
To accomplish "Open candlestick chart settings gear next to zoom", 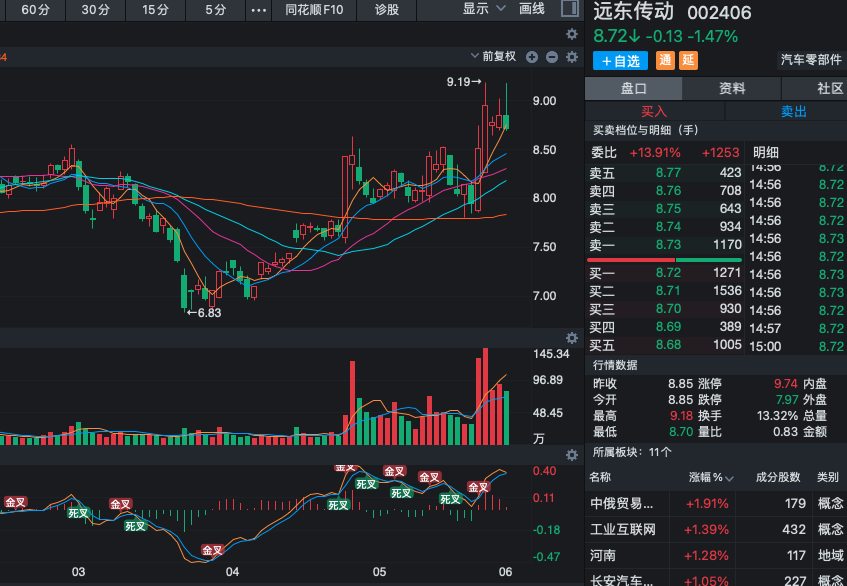I will tap(572, 57).
